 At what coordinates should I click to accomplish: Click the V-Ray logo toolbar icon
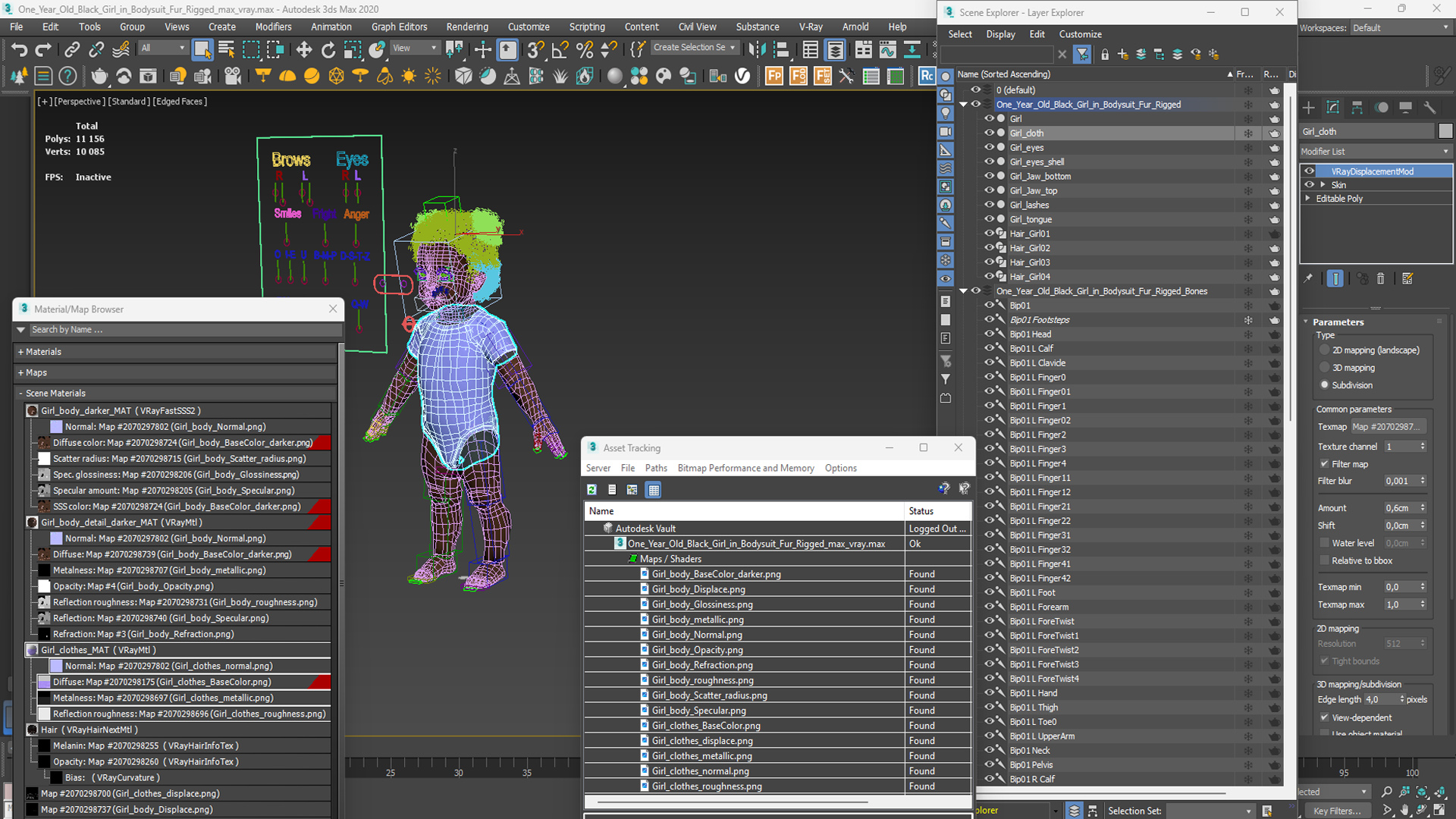(x=742, y=76)
